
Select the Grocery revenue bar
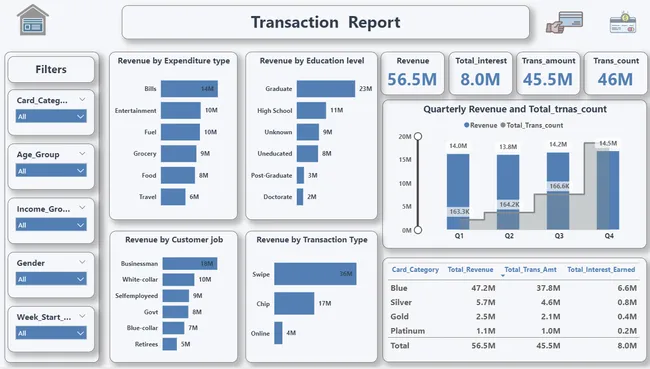tap(178, 153)
